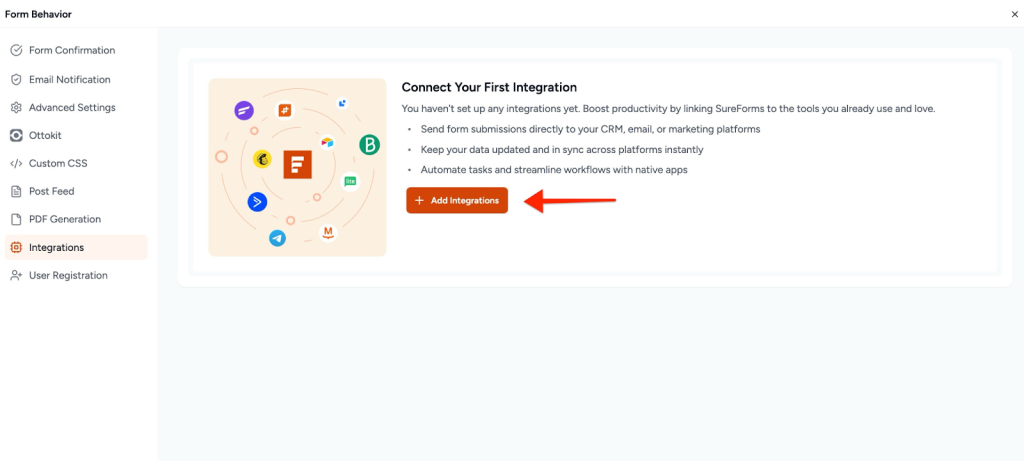The height and width of the screenshot is (461, 1024).
Task: Click the Telegram logo in the illustration
Action: pos(277,238)
